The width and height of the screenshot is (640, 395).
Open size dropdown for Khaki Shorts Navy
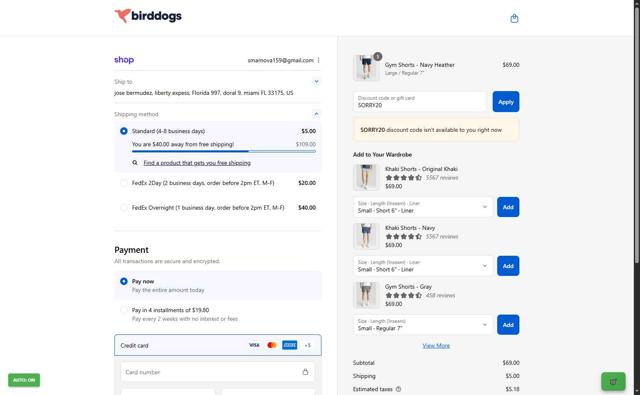pos(423,266)
